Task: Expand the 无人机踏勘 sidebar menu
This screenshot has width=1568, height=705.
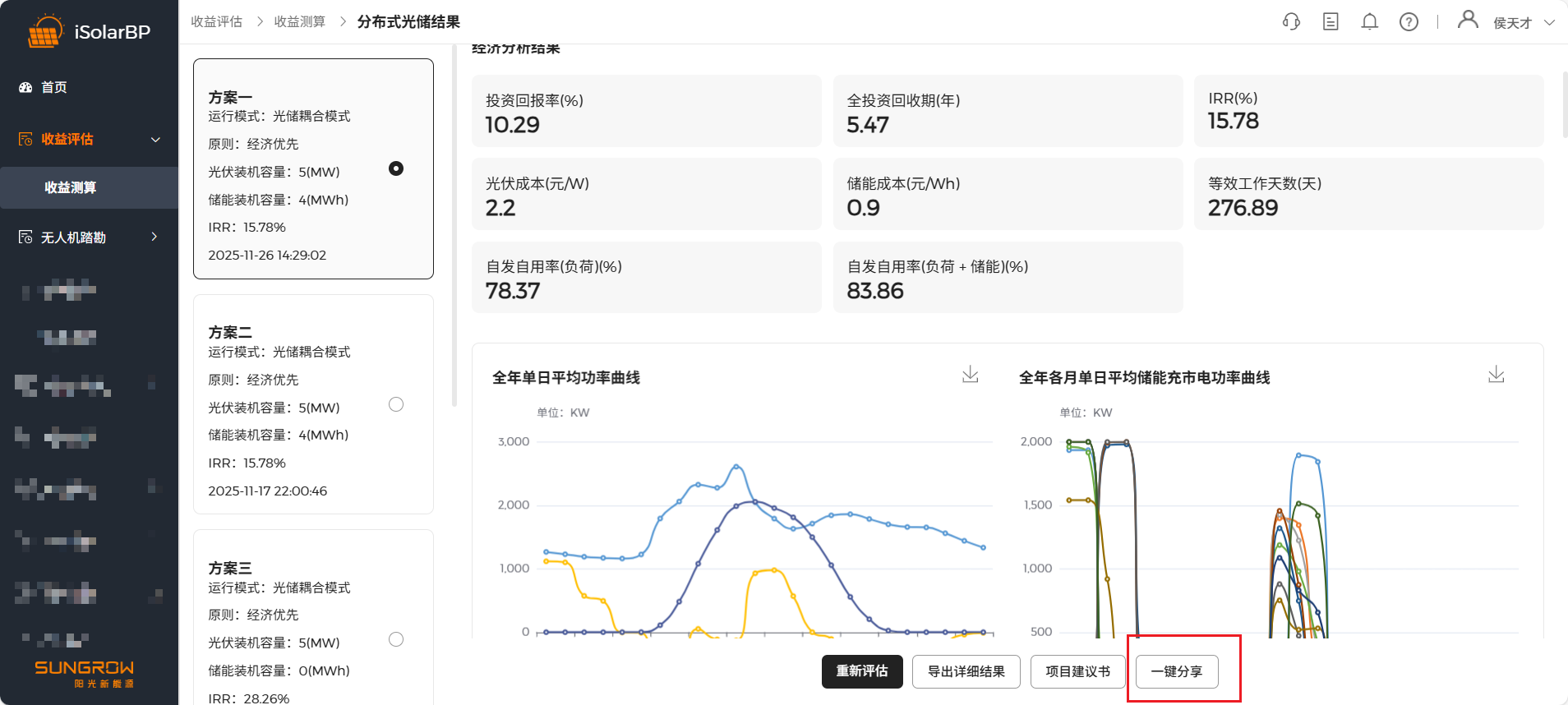Action: click(x=154, y=237)
